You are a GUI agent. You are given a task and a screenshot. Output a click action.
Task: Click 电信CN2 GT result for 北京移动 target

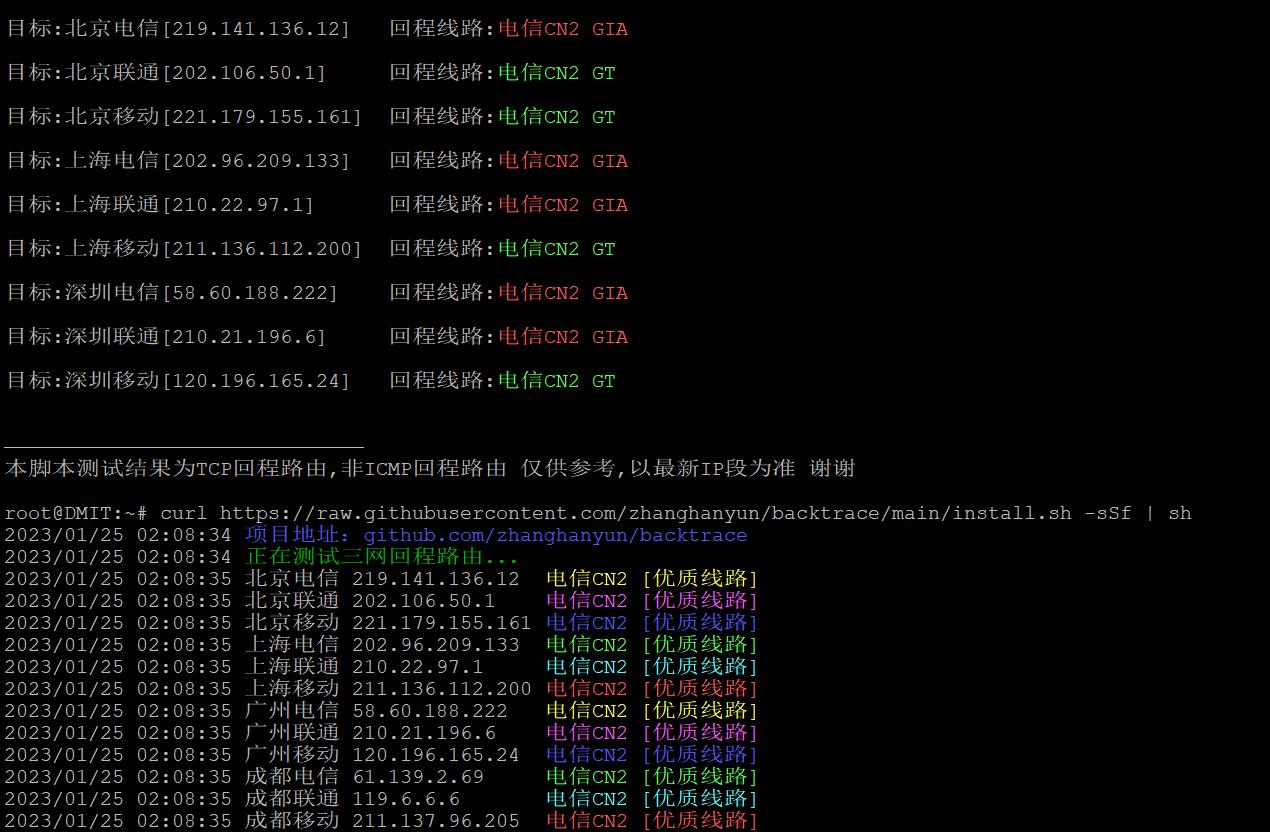tap(557, 117)
